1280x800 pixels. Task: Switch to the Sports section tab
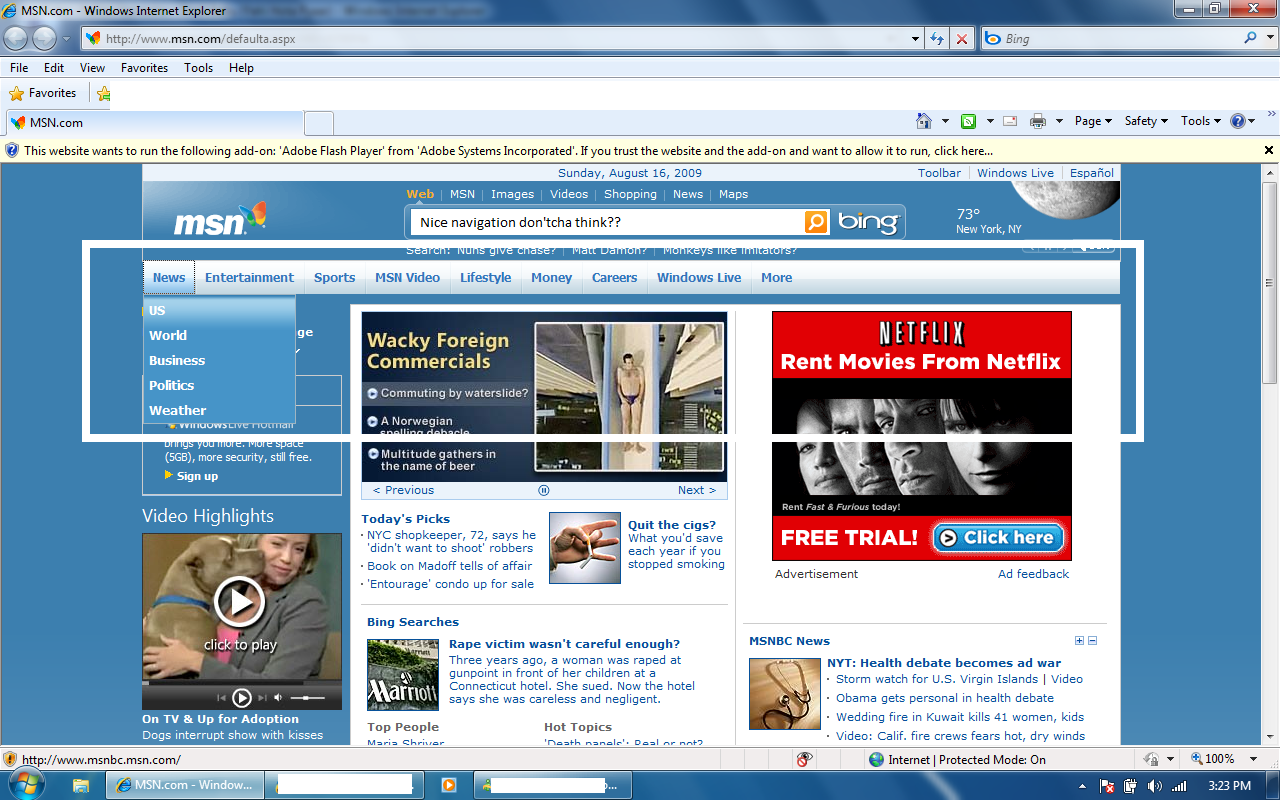click(x=334, y=277)
